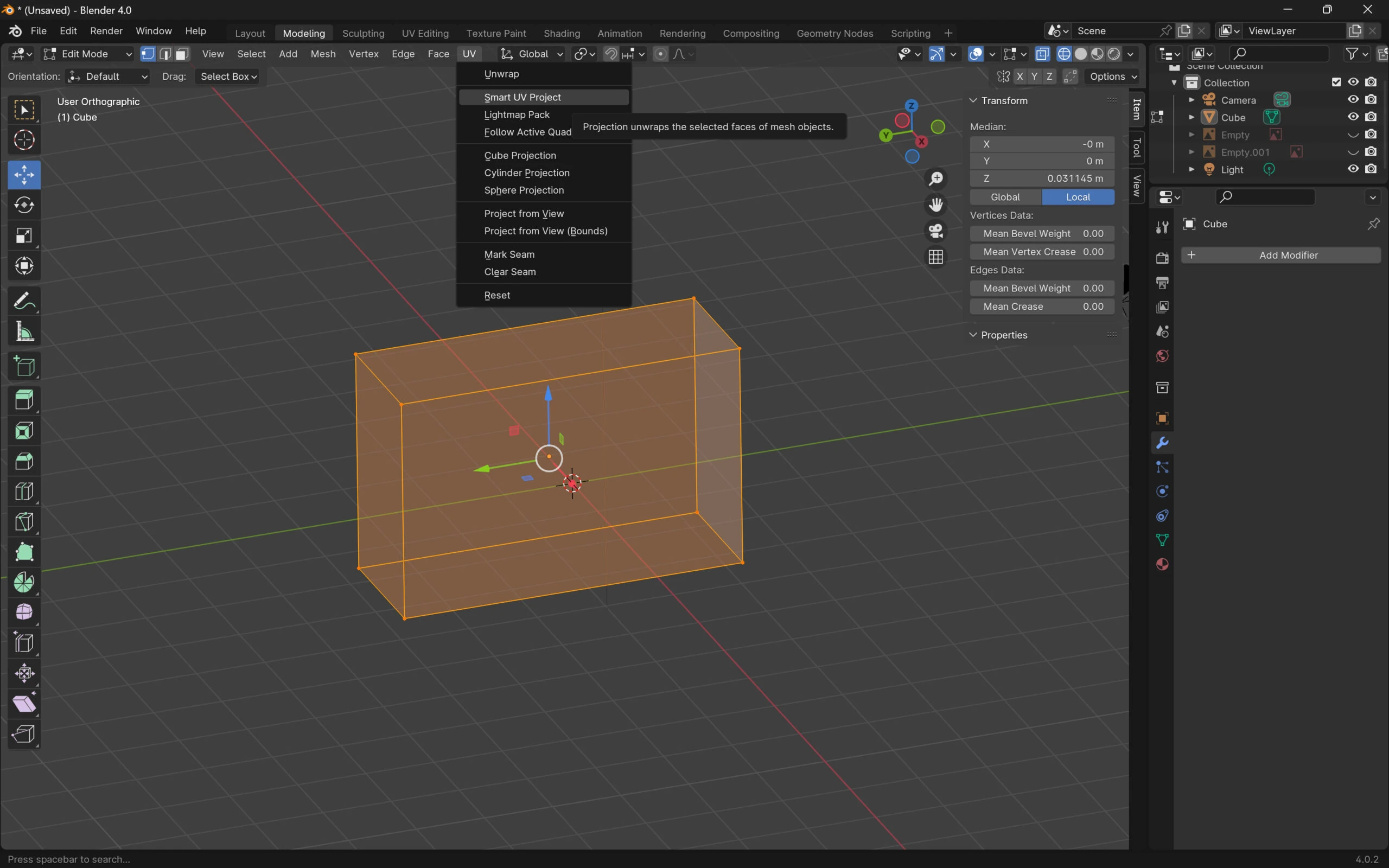Click the Toggle camera view icon
The height and width of the screenshot is (868, 1389).
935,231
